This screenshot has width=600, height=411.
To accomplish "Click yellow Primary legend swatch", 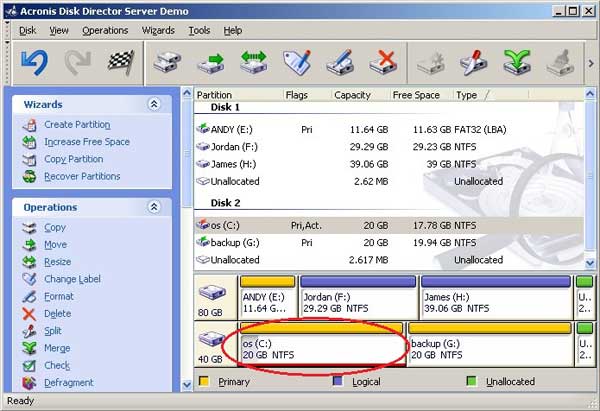I will (204, 381).
